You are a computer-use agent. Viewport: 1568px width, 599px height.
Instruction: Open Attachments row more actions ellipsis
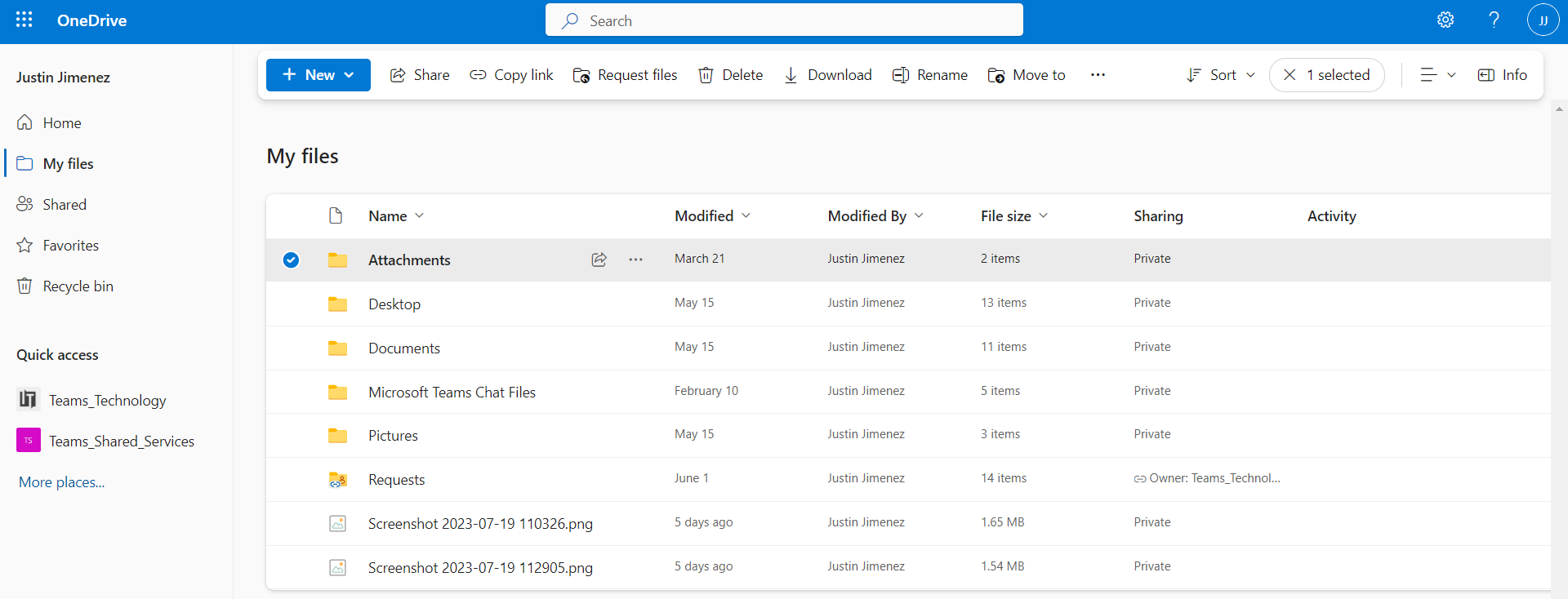coord(636,260)
